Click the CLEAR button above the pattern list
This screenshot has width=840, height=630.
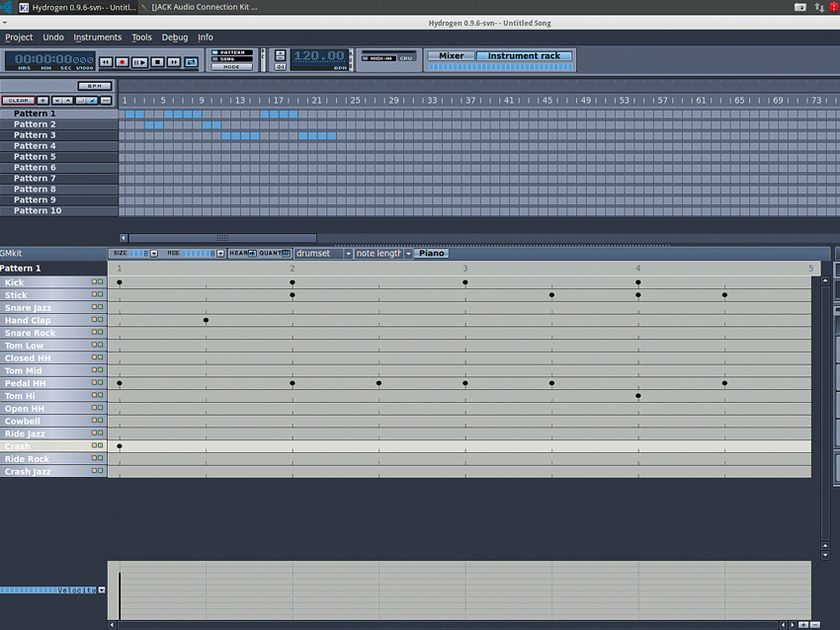(17, 100)
